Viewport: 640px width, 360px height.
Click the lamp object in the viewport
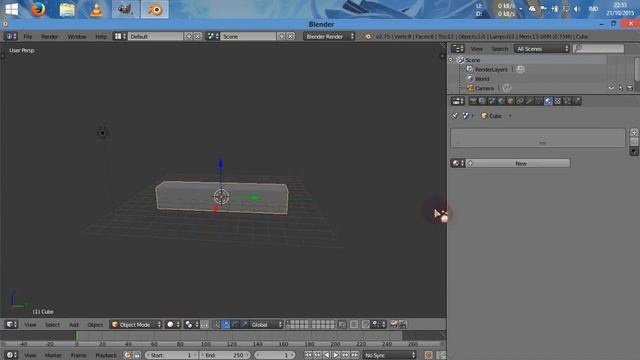[x=102, y=133]
